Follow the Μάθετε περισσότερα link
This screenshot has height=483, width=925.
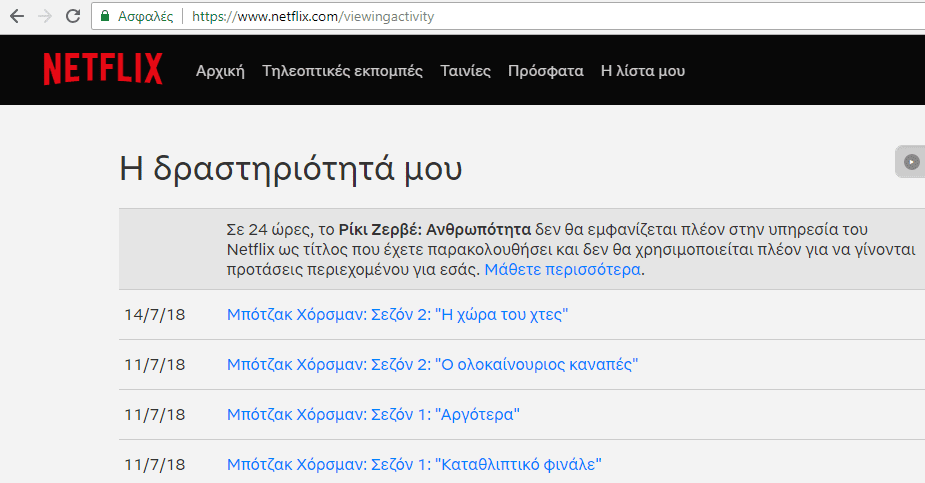coord(562,270)
